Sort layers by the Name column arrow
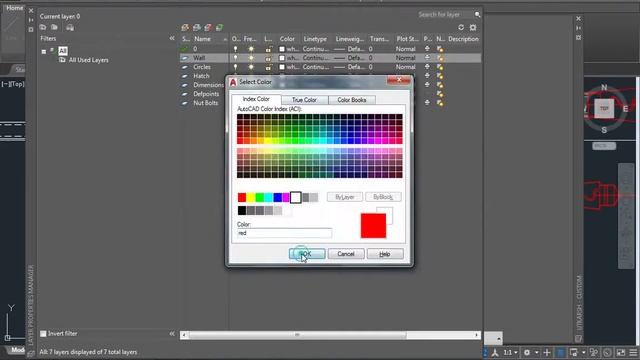The width and height of the screenshot is (640, 360). point(225,39)
